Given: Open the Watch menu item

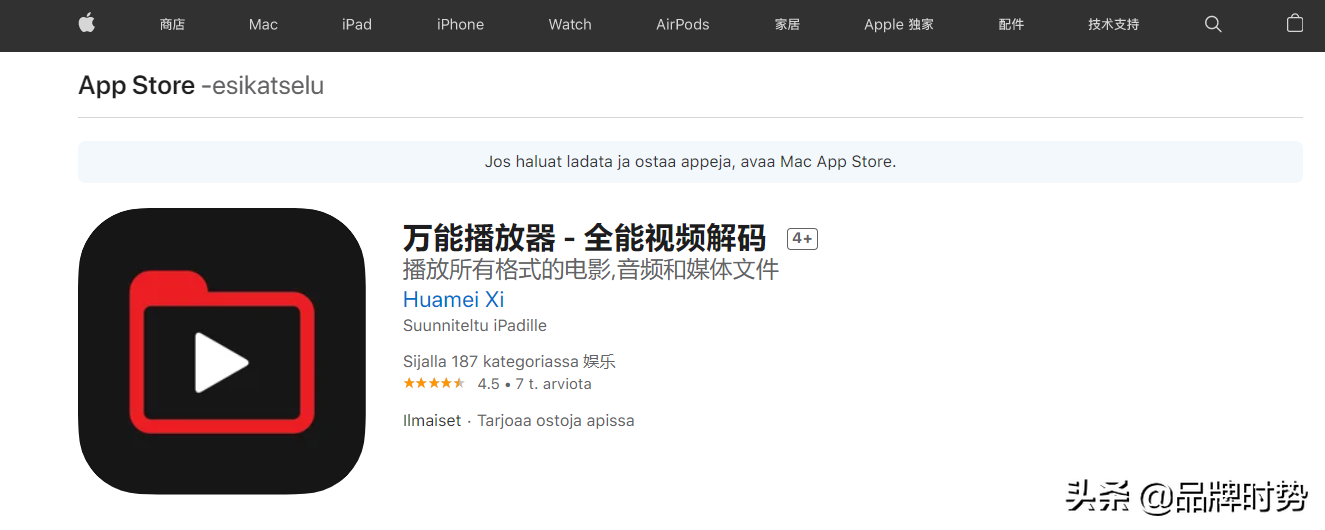Looking at the screenshot, I should pyautogui.click(x=570, y=24).
